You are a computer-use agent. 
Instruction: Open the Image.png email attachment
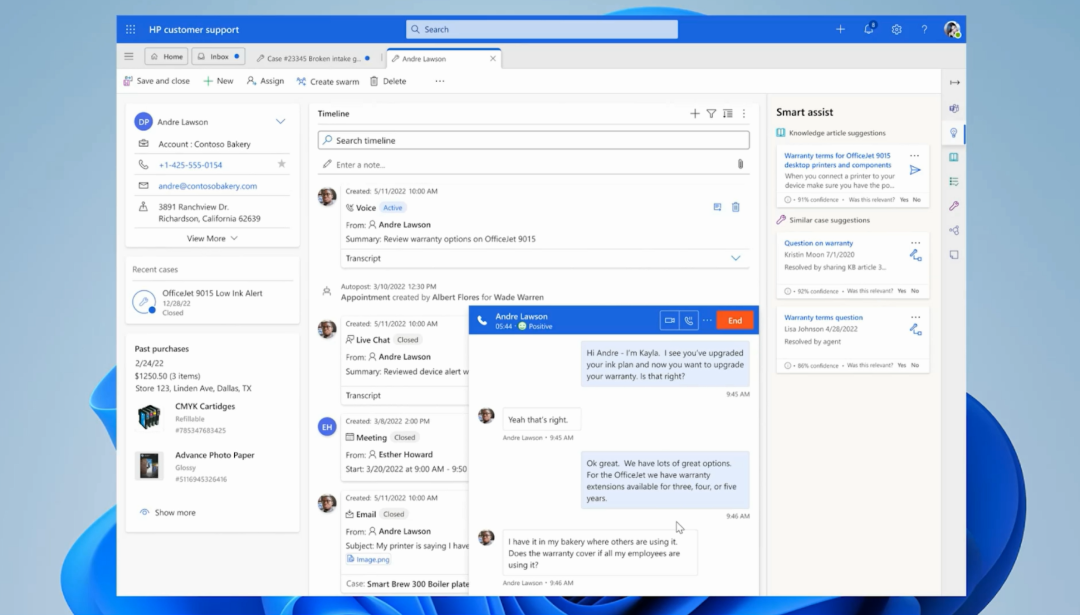[x=368, y=559]
